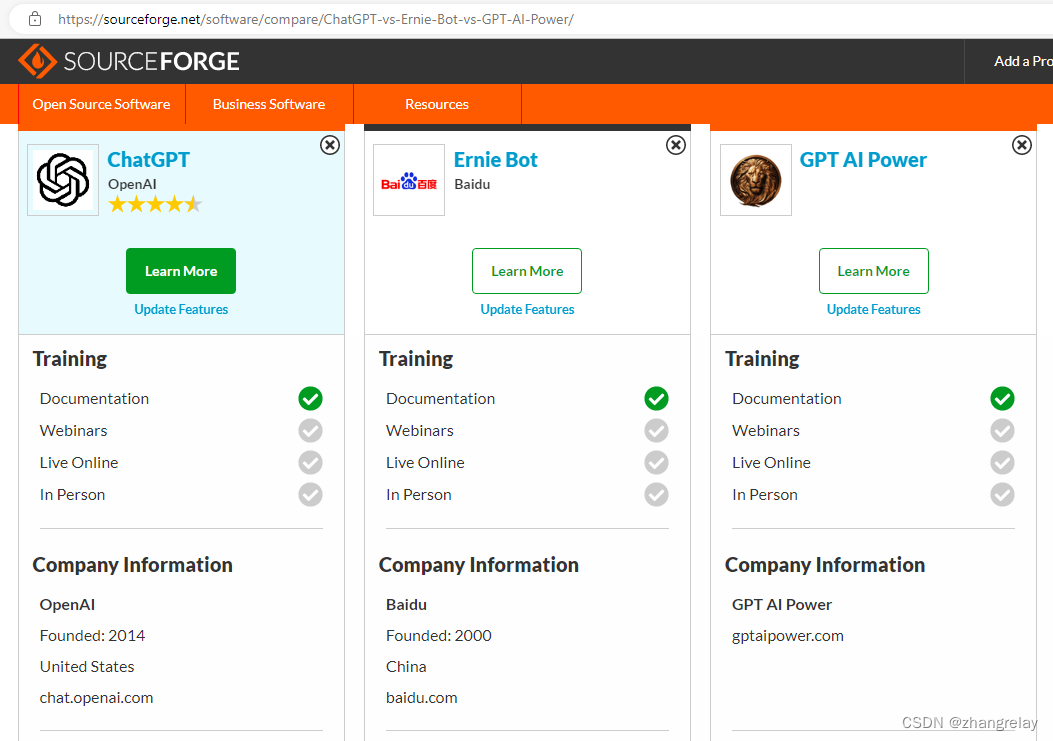Click bold 'Baidu' in Company Information
Viewport: 1053px width, 741px height.
(x=406, y=605)
